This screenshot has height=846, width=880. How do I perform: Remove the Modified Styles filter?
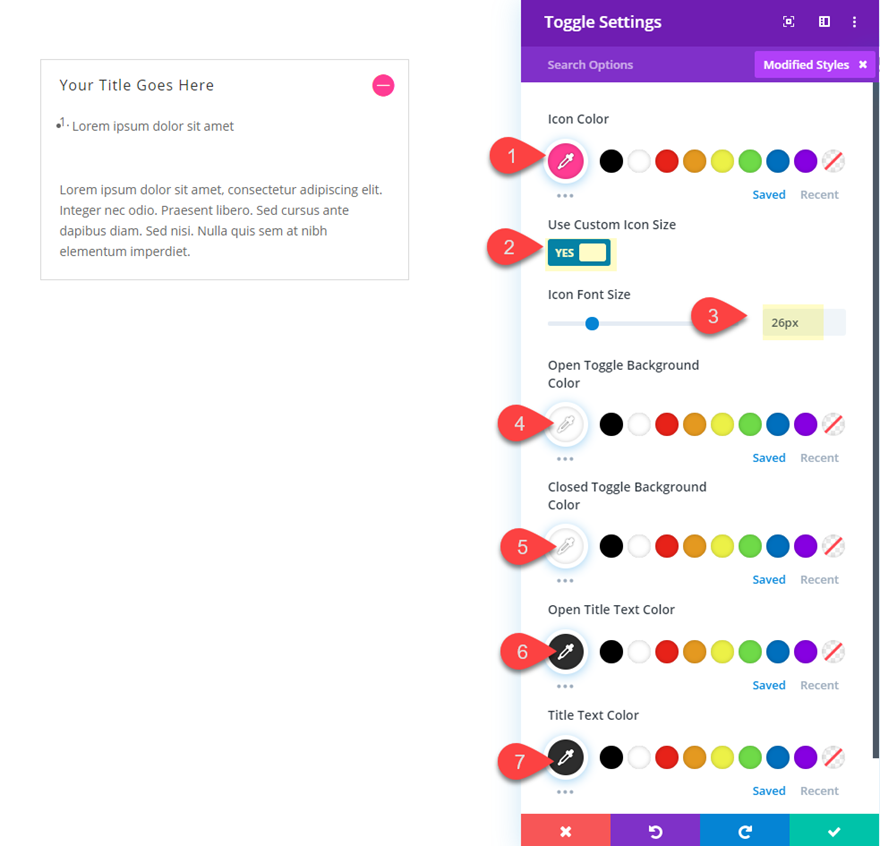tap(862, 64)
